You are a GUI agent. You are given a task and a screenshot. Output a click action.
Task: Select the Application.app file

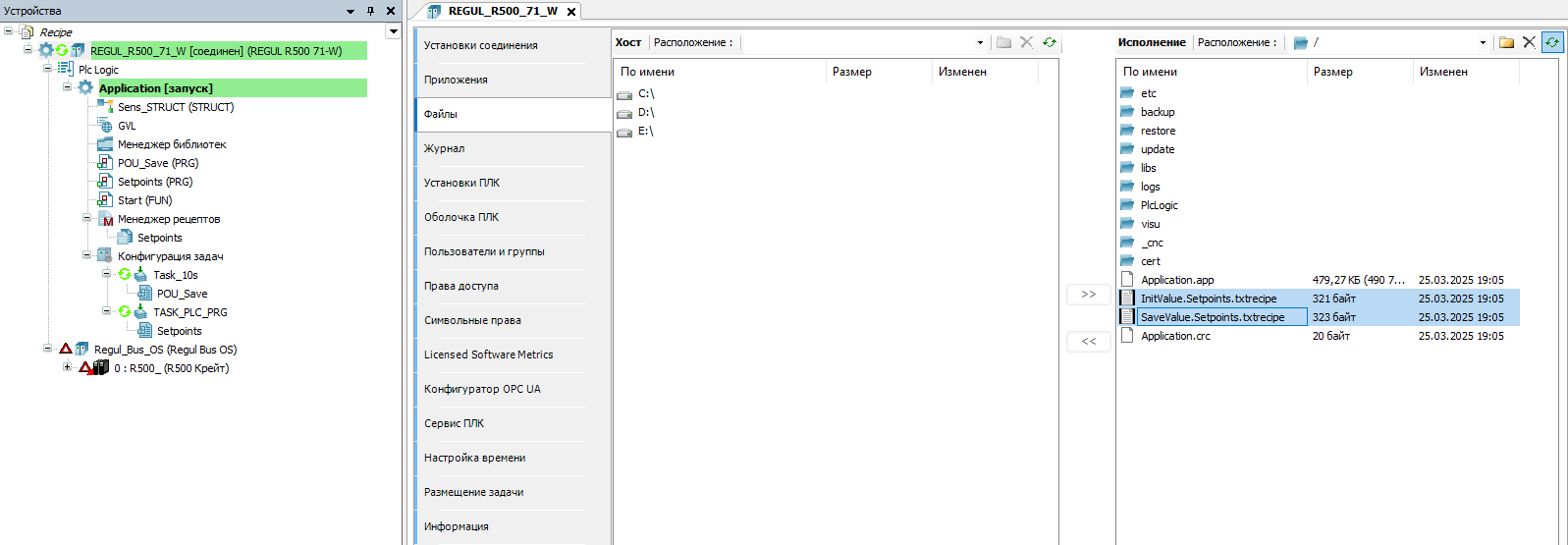(1176, 280)
